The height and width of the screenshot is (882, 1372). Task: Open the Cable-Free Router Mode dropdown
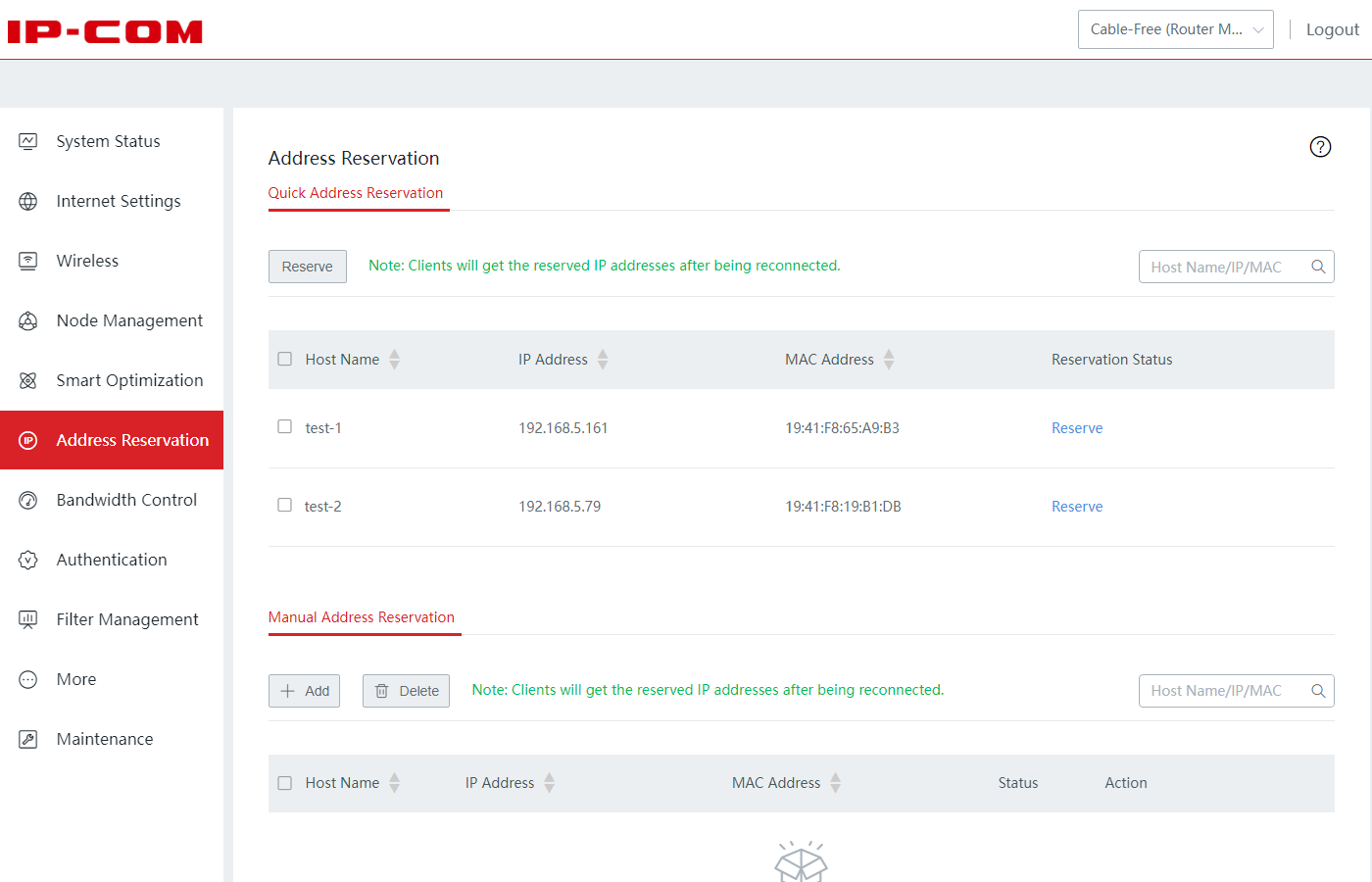pyautogui.click(x=1175, y=29)
